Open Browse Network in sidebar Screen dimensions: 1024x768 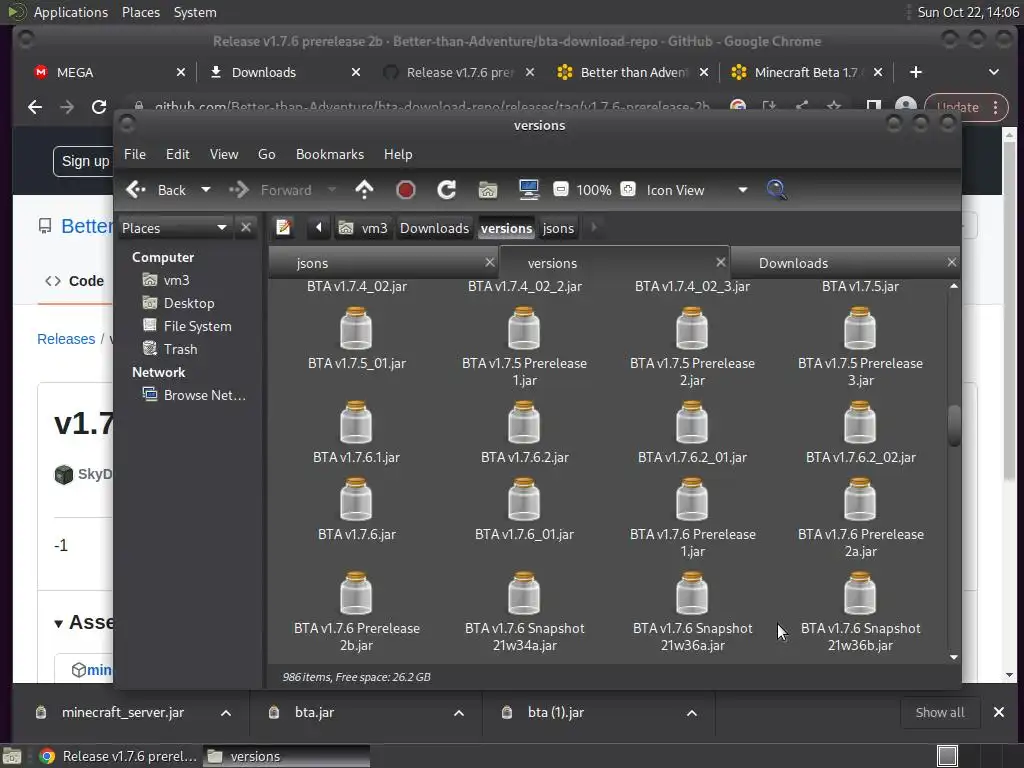[204, 395]
